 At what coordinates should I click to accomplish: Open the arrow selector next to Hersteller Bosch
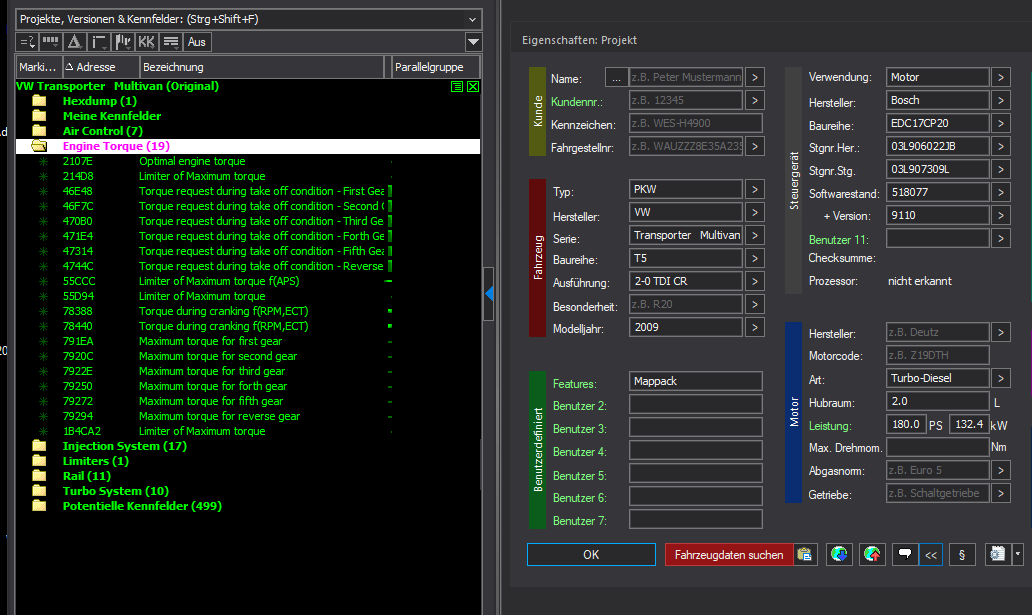pos(1001,100)
